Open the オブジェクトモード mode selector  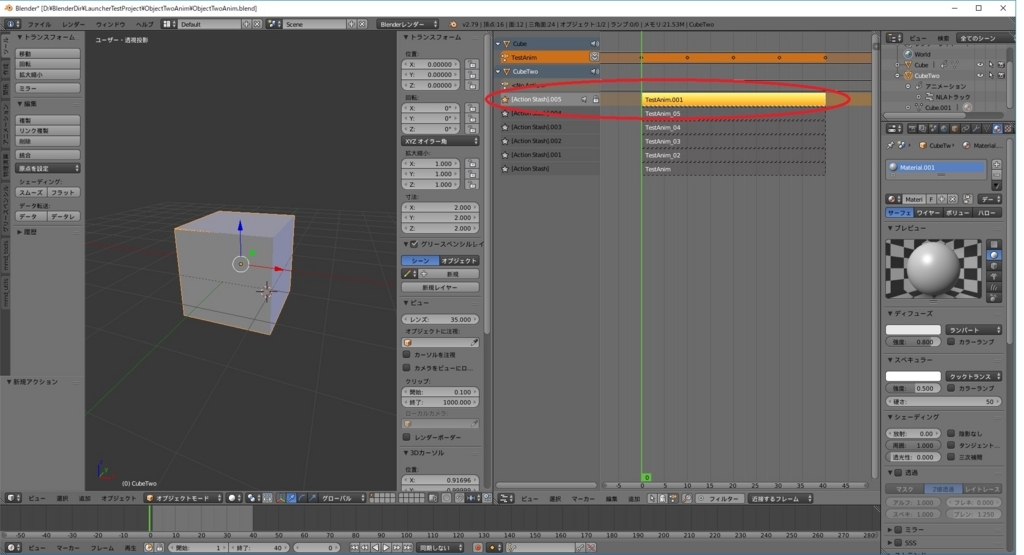click(x=184, y=498)
